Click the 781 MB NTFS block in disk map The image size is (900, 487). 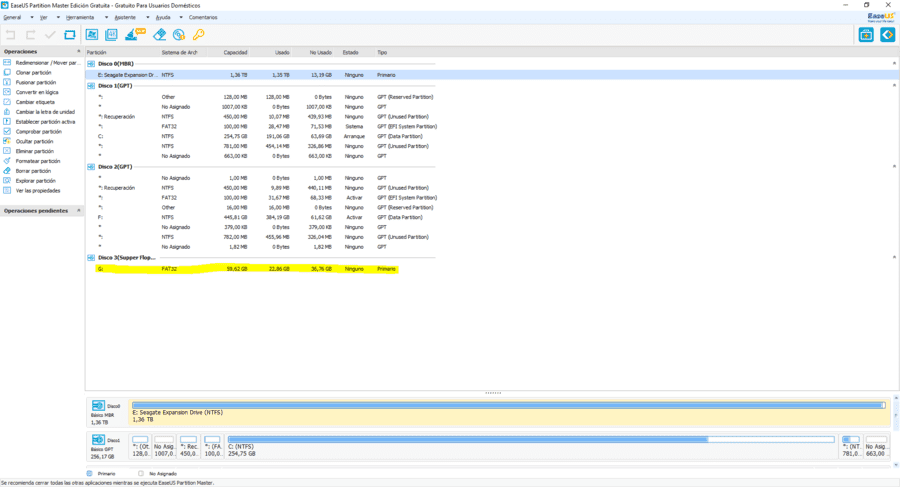point(850,446)
